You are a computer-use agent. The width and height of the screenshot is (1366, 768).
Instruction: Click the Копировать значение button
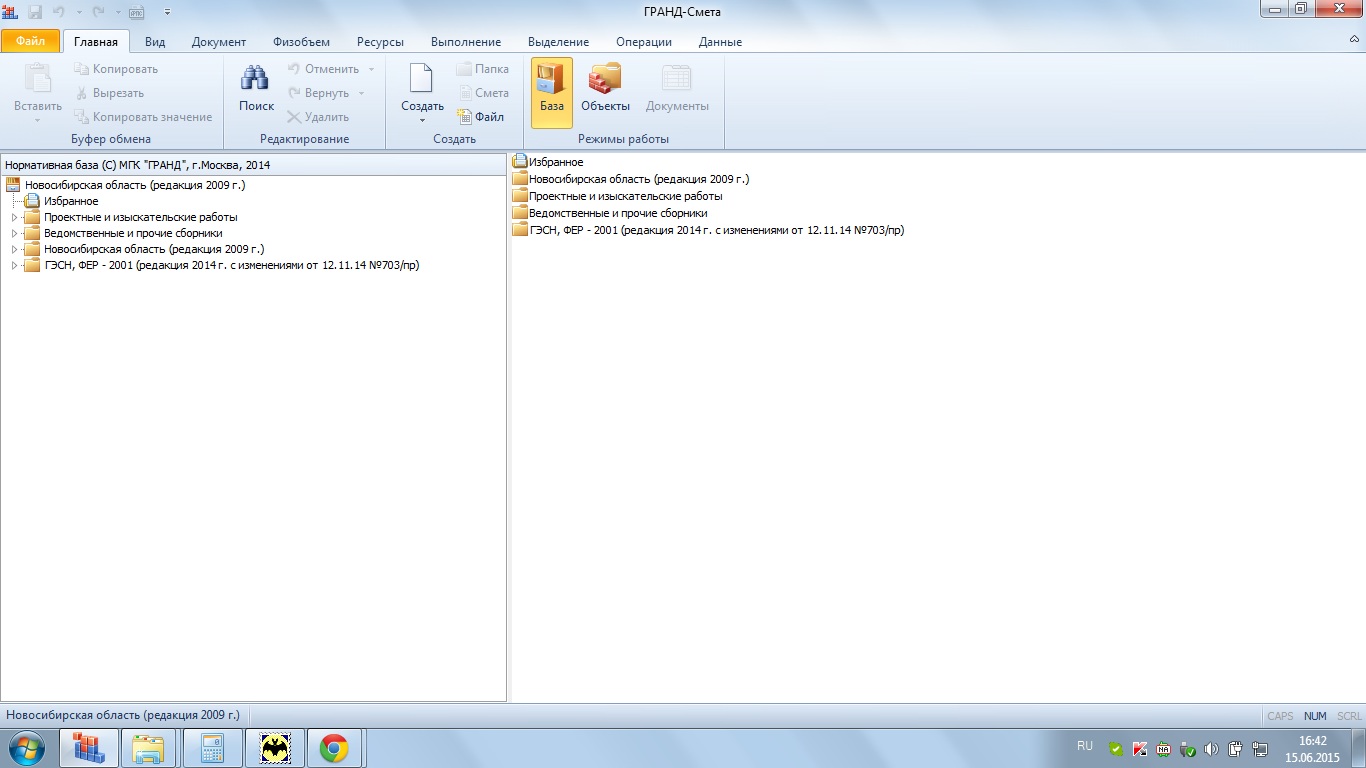tap(143, 117)
